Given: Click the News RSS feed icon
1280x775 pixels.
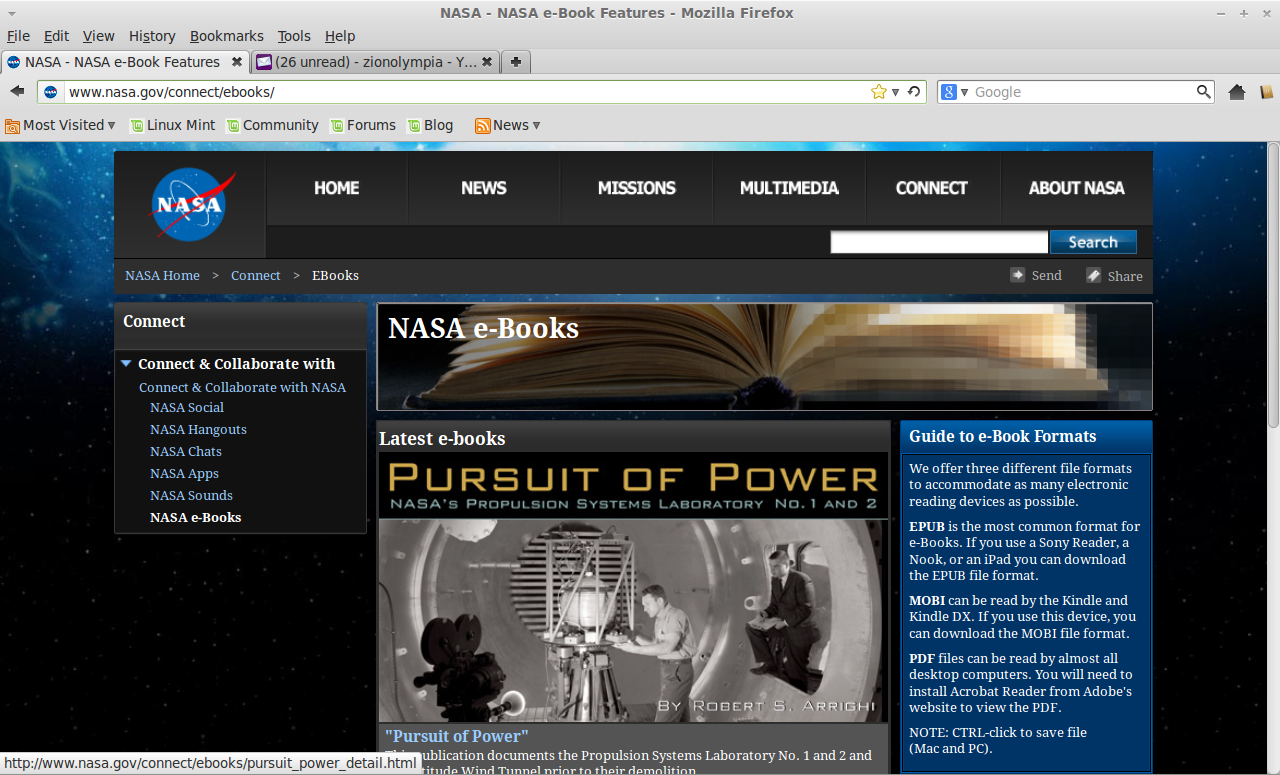Looking at the screenshot, I should point(483,126).
